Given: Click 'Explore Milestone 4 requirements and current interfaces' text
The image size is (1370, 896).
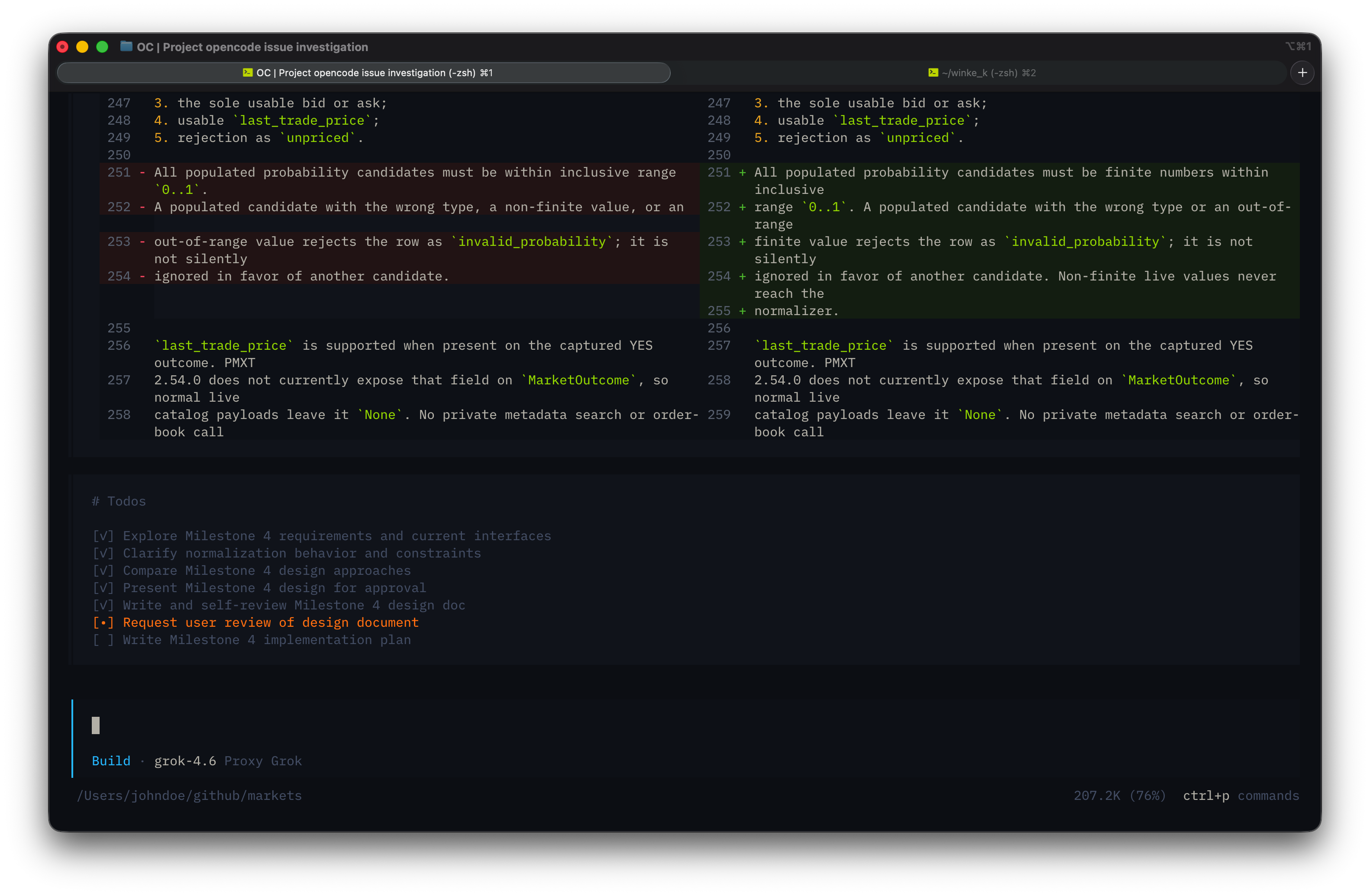Looking at the screenshot, I should tap(337, 536).
